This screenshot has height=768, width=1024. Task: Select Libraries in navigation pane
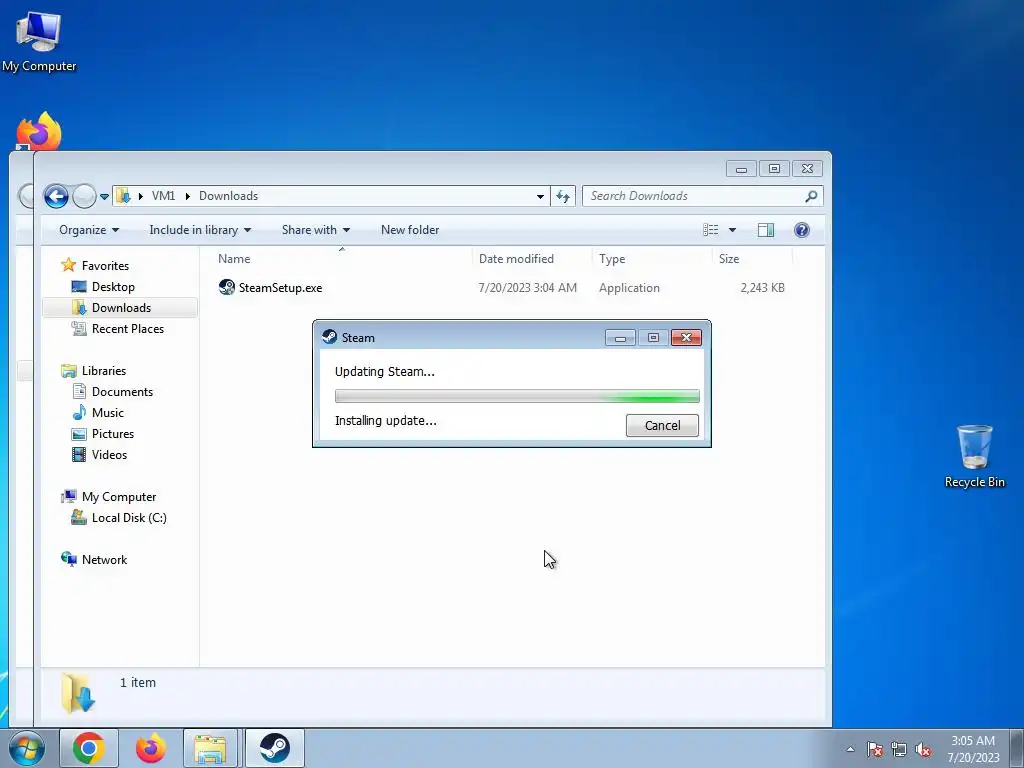click(104, 371)
